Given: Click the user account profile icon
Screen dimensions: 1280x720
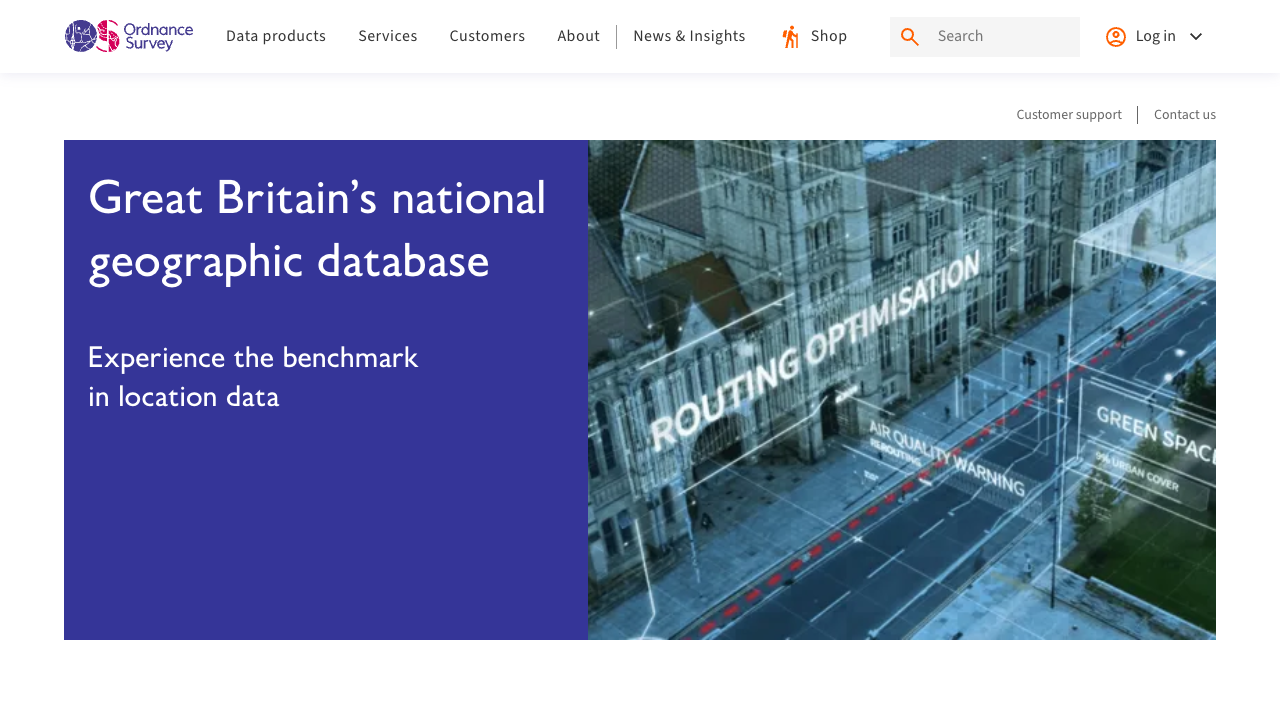Looking at the screenshot, I should point(1116,37).
